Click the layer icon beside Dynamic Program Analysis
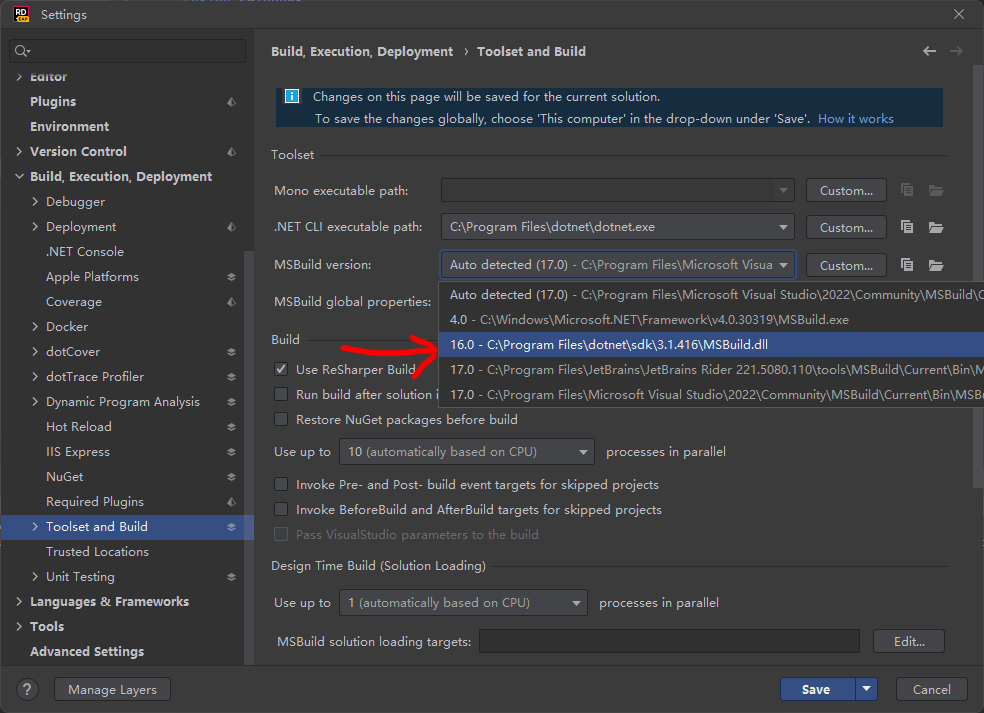Image resolution: width=984 pixels, height=713 pixels. [232, 402]
